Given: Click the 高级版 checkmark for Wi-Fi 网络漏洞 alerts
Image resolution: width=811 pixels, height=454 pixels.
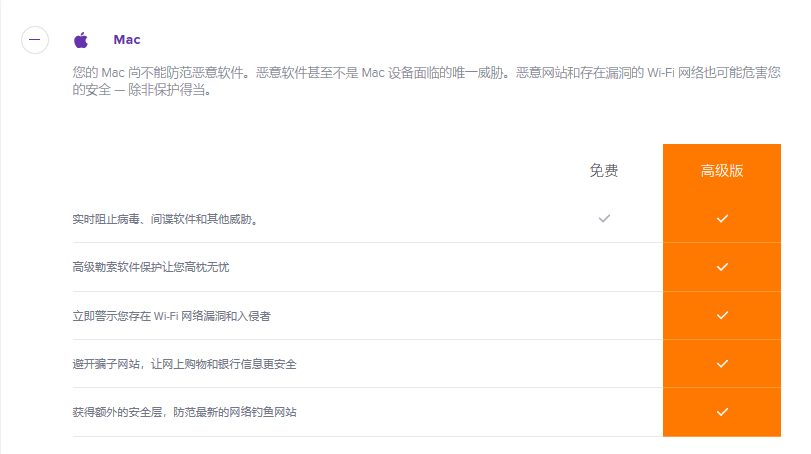Looking at the screenshot, I should [722, 315].
